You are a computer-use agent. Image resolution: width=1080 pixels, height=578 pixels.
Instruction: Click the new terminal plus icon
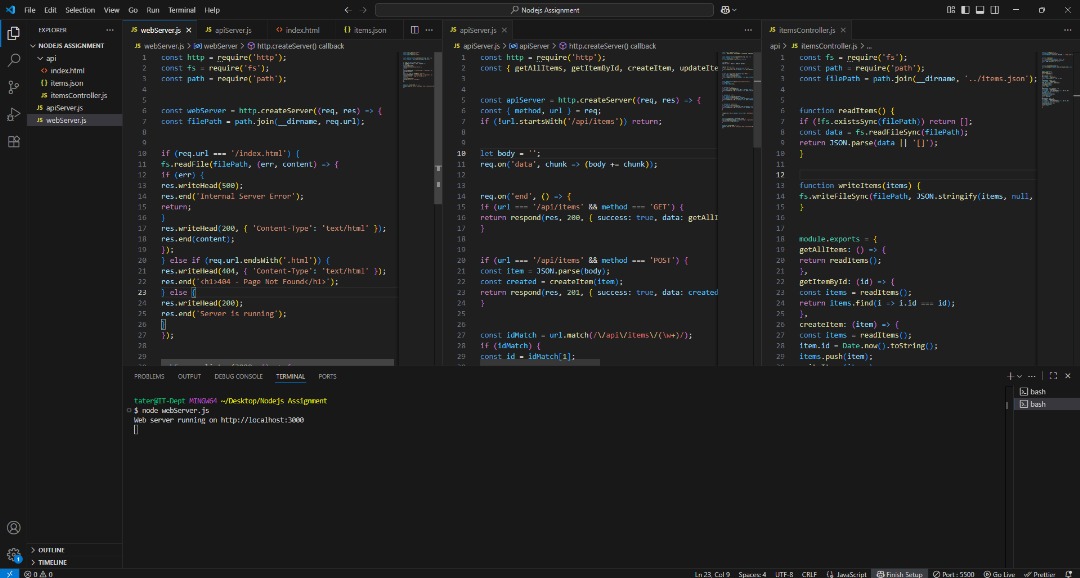click(x=1010, y=376)
